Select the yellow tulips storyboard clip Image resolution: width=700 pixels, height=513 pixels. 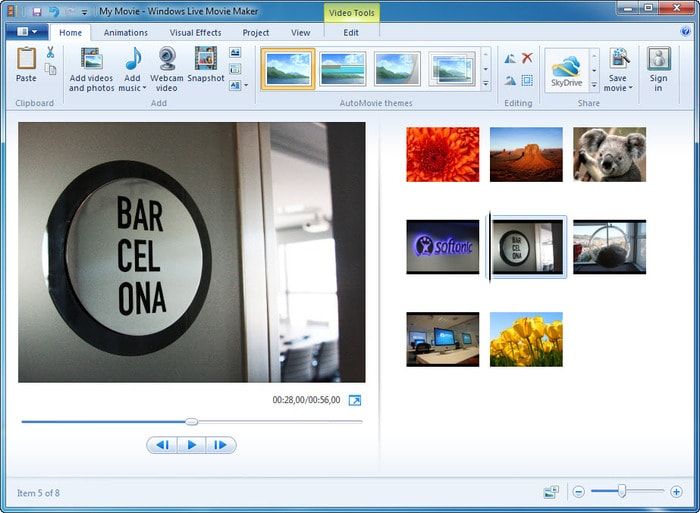pyautogui.click(x=526, y=339)
